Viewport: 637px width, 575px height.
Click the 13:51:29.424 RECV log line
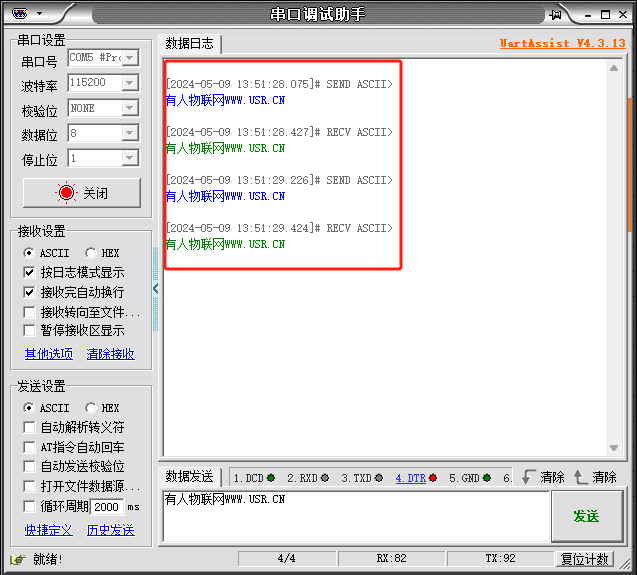(x=280, y=228)
